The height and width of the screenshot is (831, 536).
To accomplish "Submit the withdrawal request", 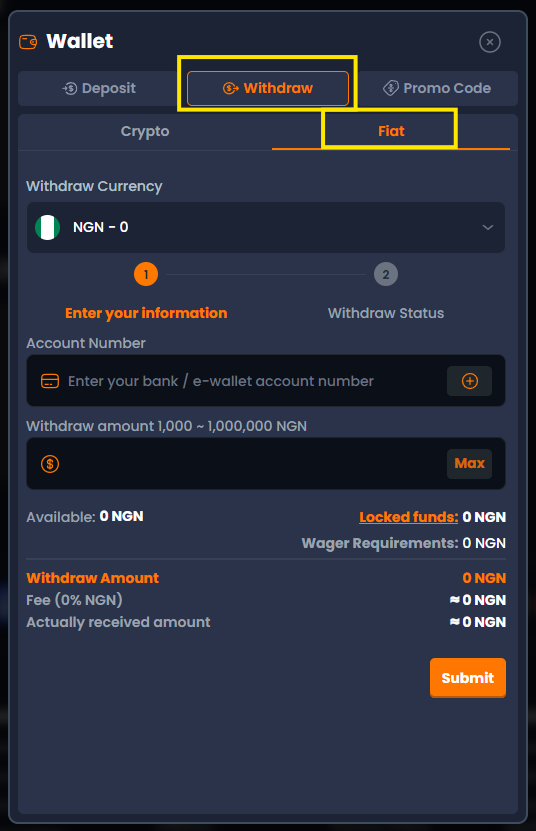I will tap(468, 678).
